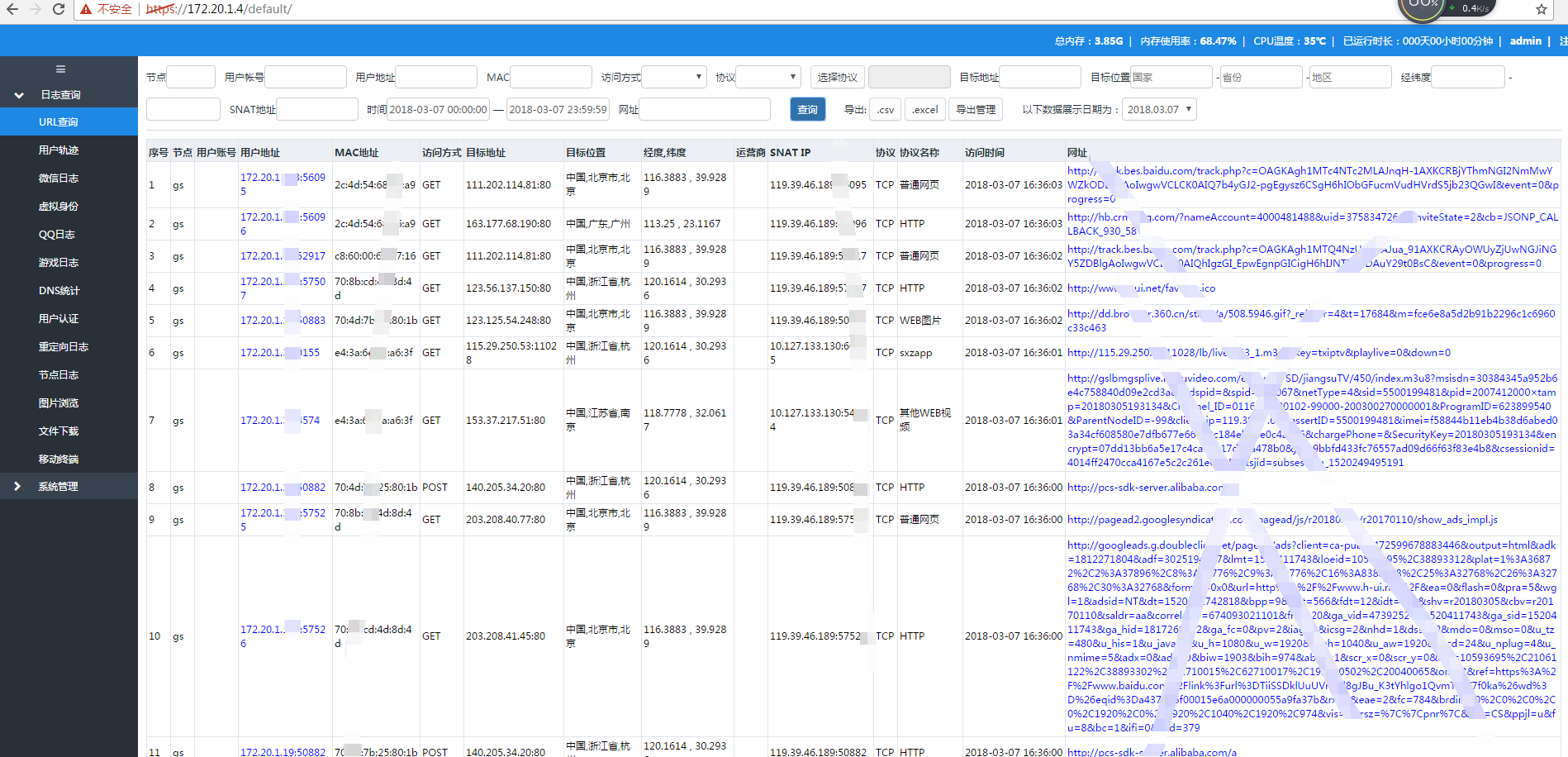Click the 查询 search button

pos(808,109)
